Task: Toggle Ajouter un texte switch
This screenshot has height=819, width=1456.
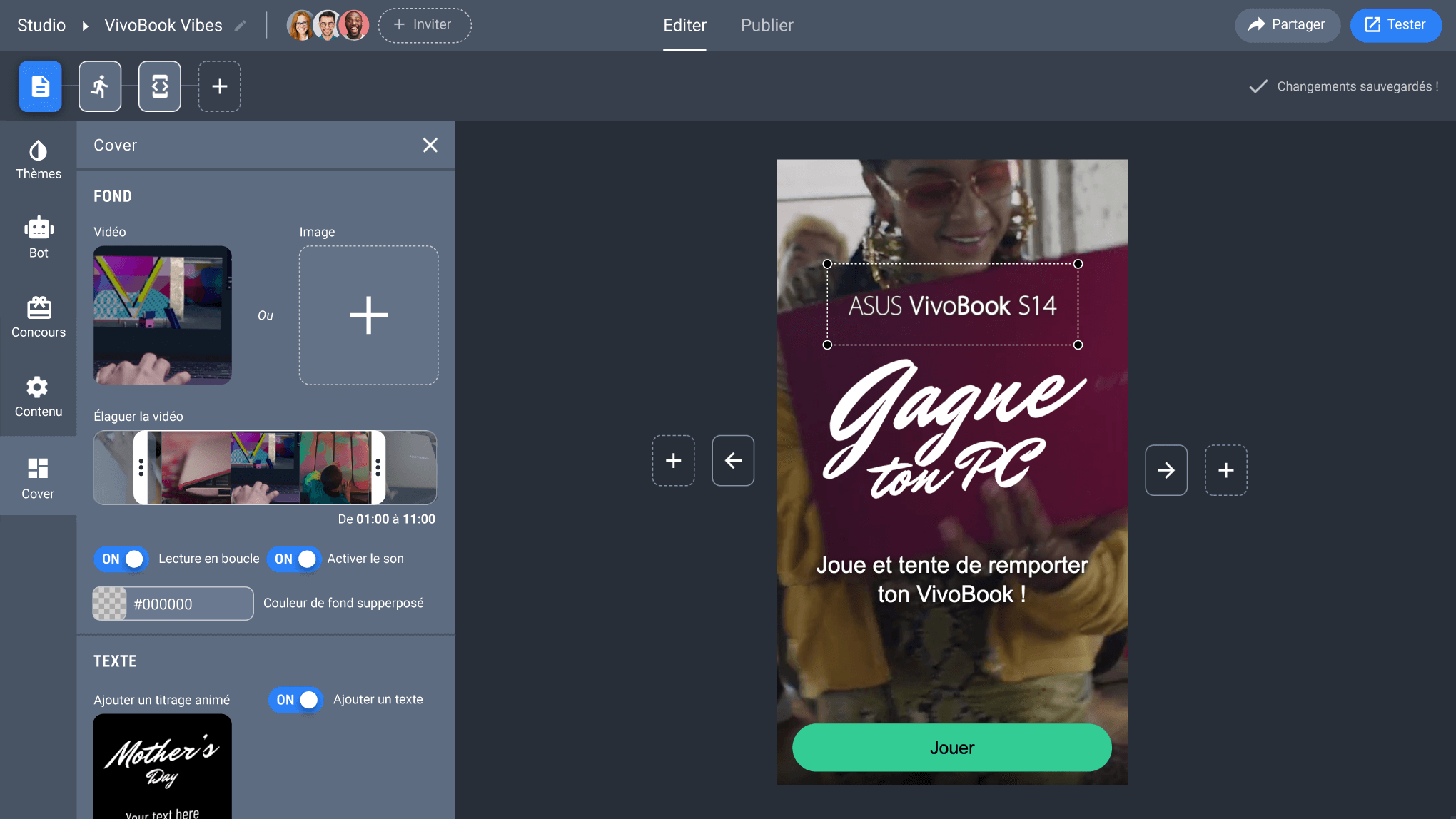Action: click(295, 700)
